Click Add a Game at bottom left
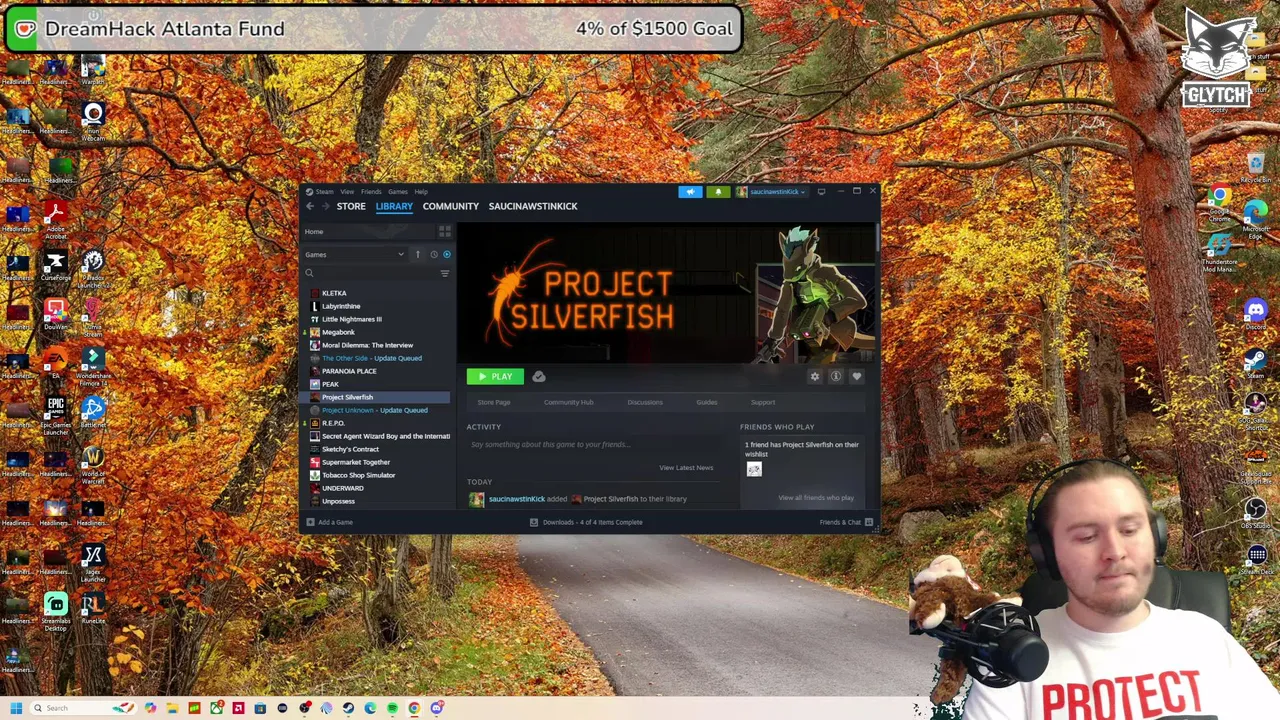Image resolution: width=1280 pixels, height=720 pixels. [330, 522]
